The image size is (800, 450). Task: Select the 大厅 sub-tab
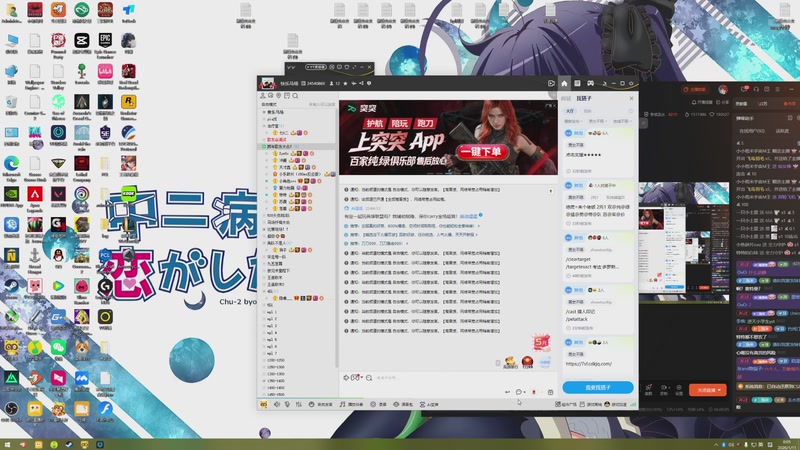pos(570,111)
